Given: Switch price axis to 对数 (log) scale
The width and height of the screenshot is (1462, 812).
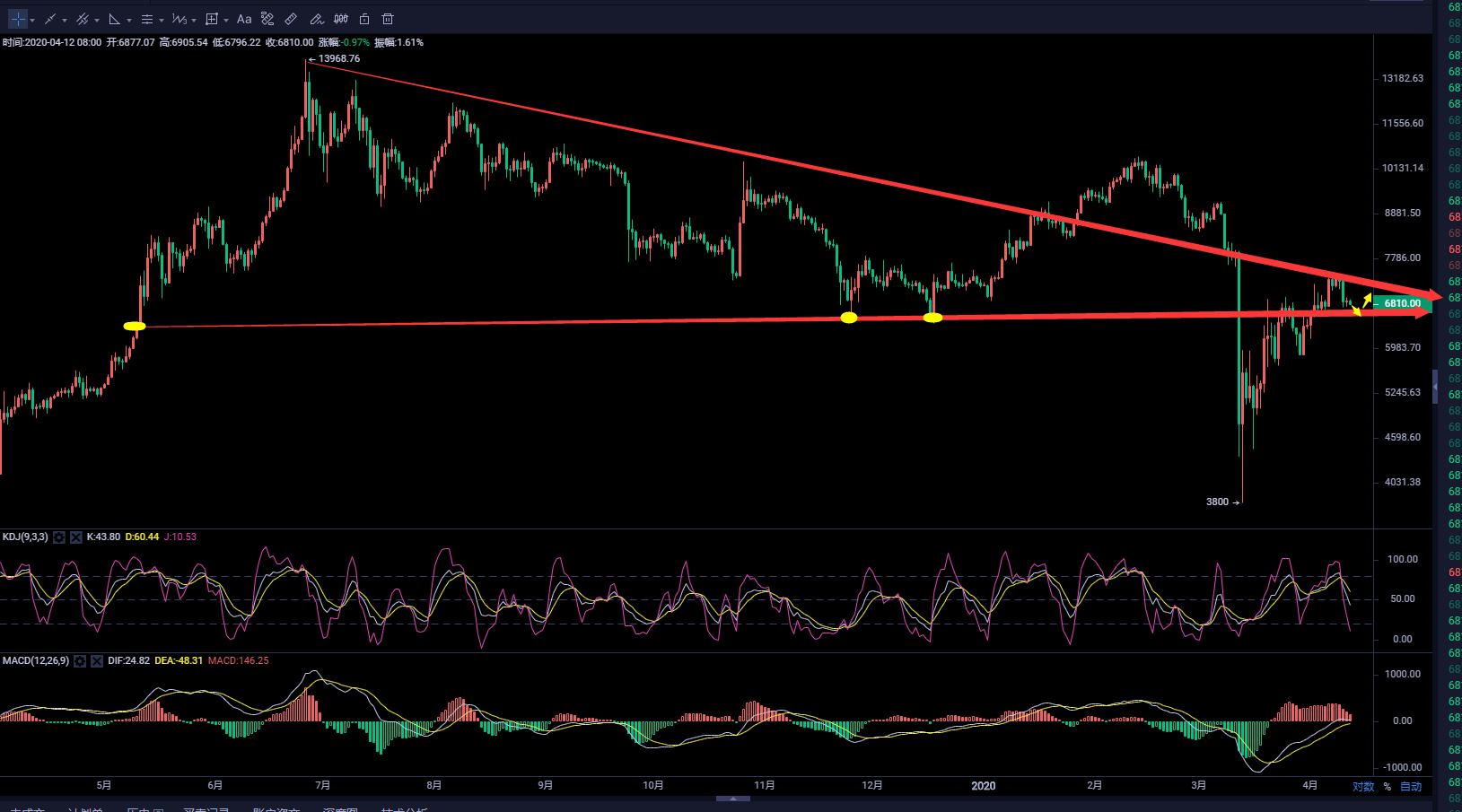Looking at the screenshot, I should pos(1363,787).
